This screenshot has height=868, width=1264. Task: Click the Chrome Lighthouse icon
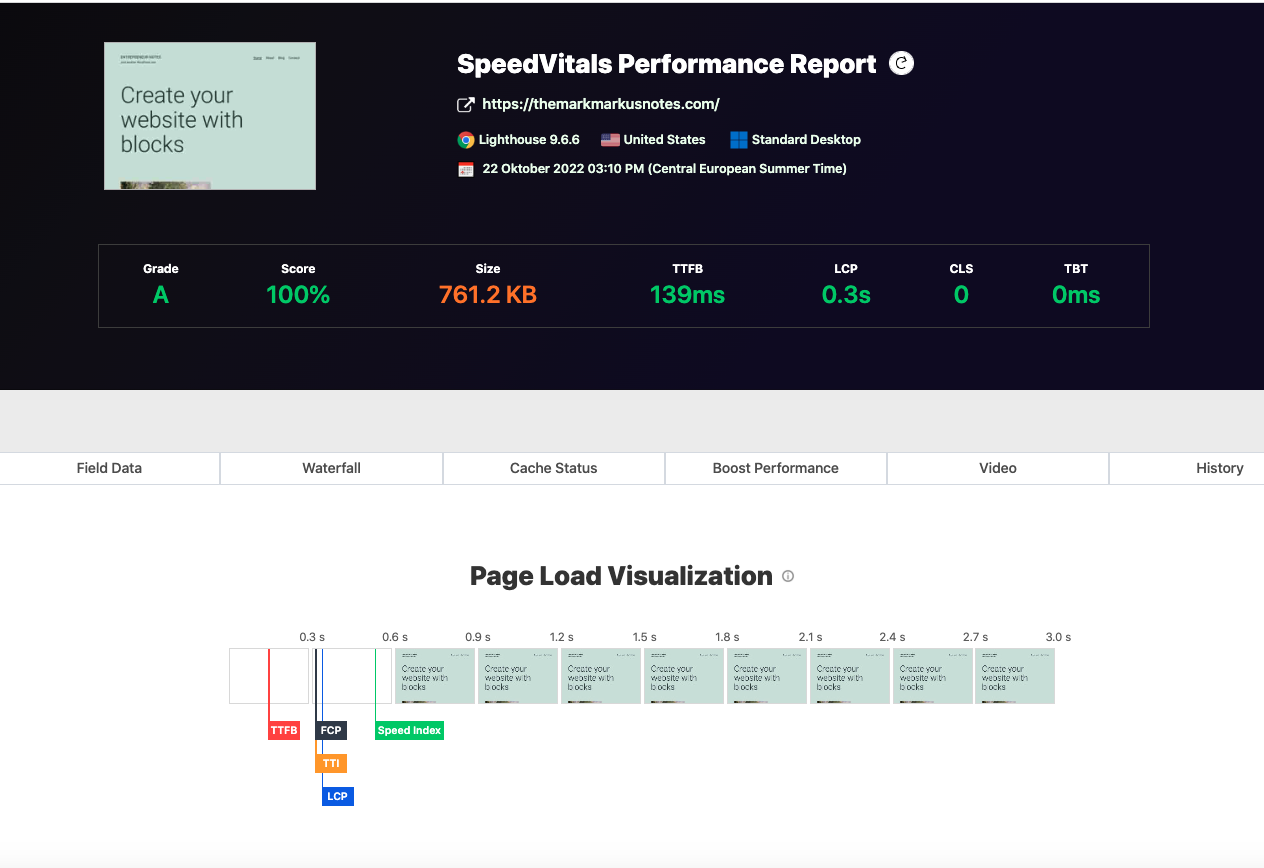click(466, 140)
